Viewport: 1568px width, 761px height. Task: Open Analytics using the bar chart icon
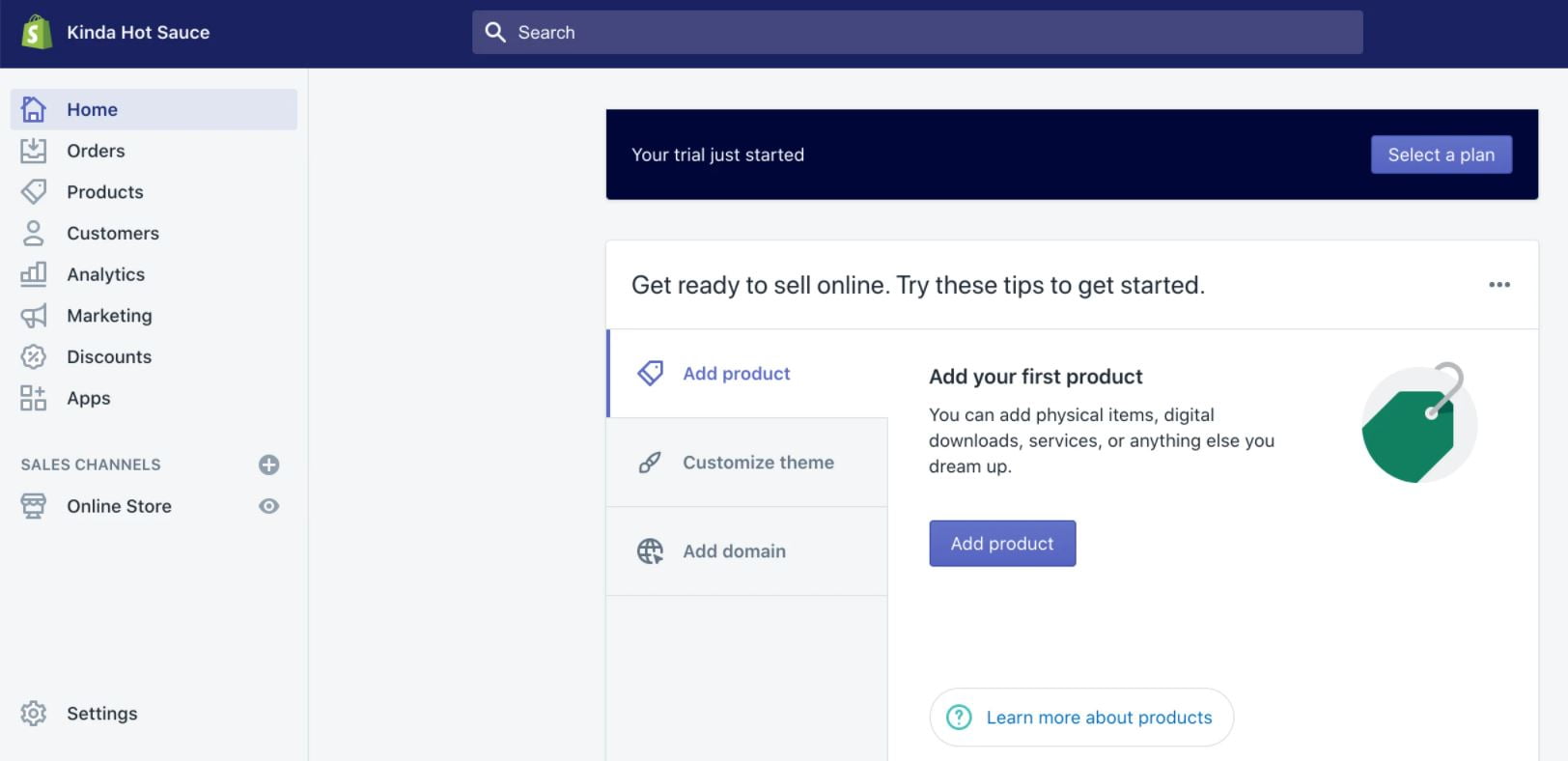34,274
